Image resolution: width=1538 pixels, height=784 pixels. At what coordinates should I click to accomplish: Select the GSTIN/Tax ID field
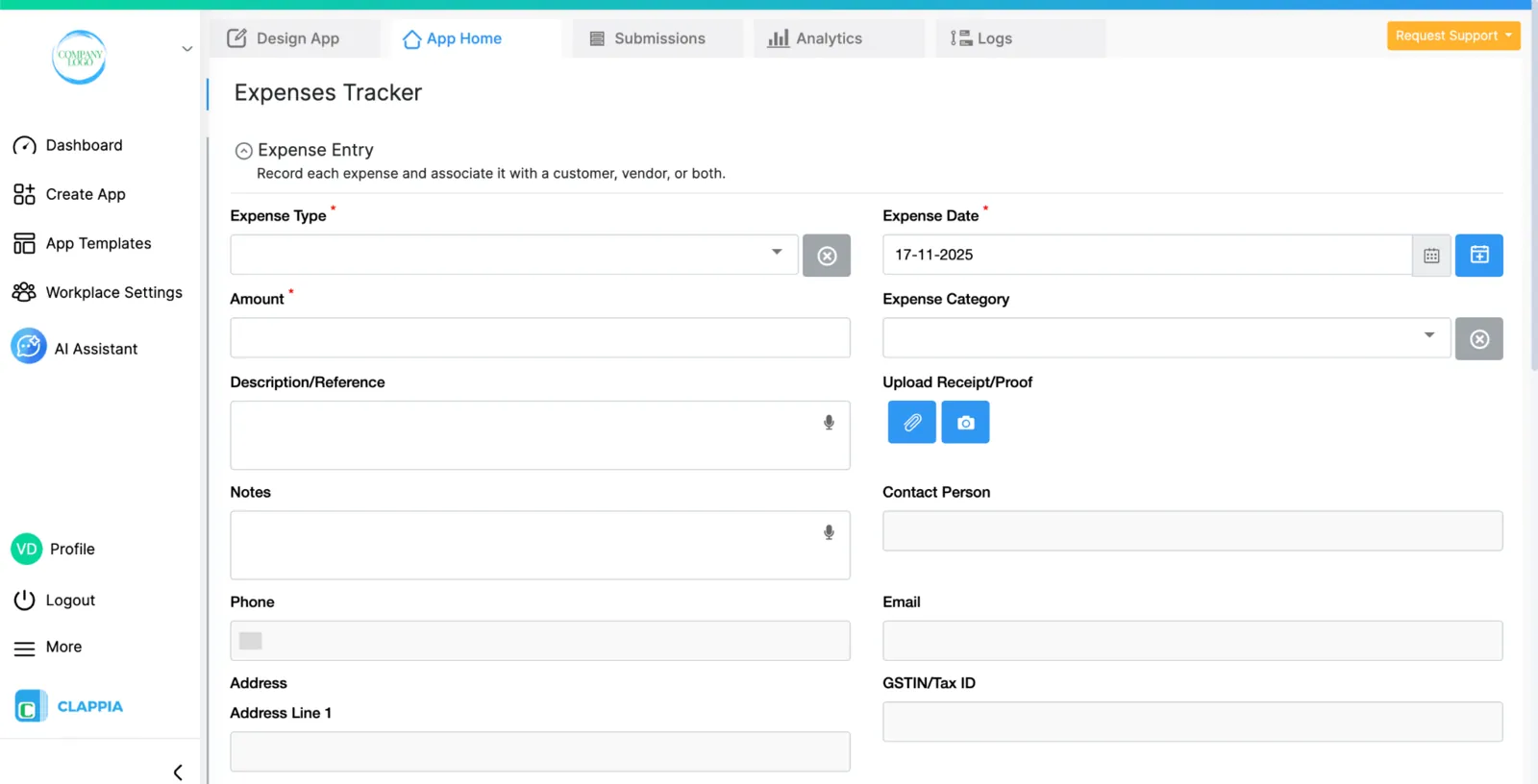click(1193, 722)
